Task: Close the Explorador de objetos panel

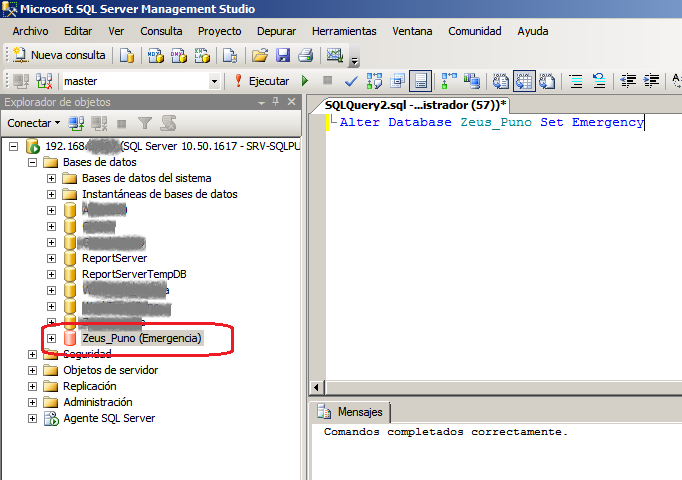Action: pyautogui.click(x=291, y=102)
